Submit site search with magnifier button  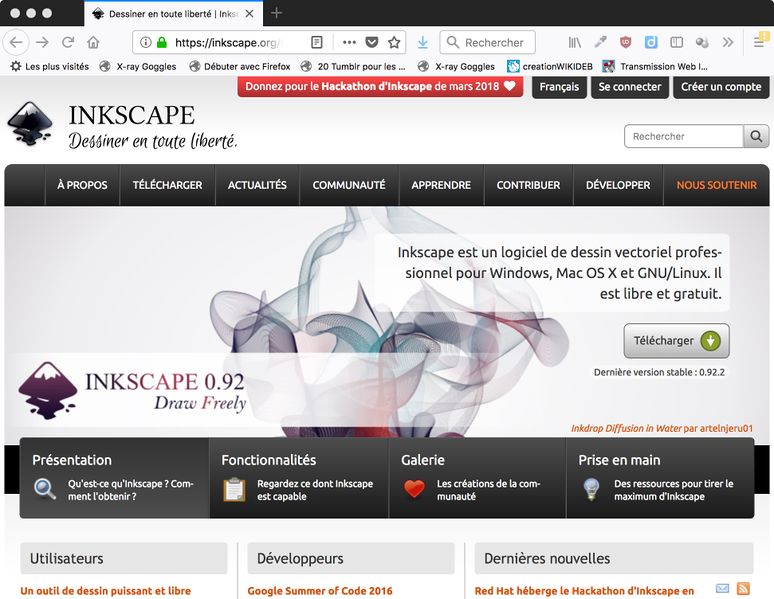coord(756,136)
